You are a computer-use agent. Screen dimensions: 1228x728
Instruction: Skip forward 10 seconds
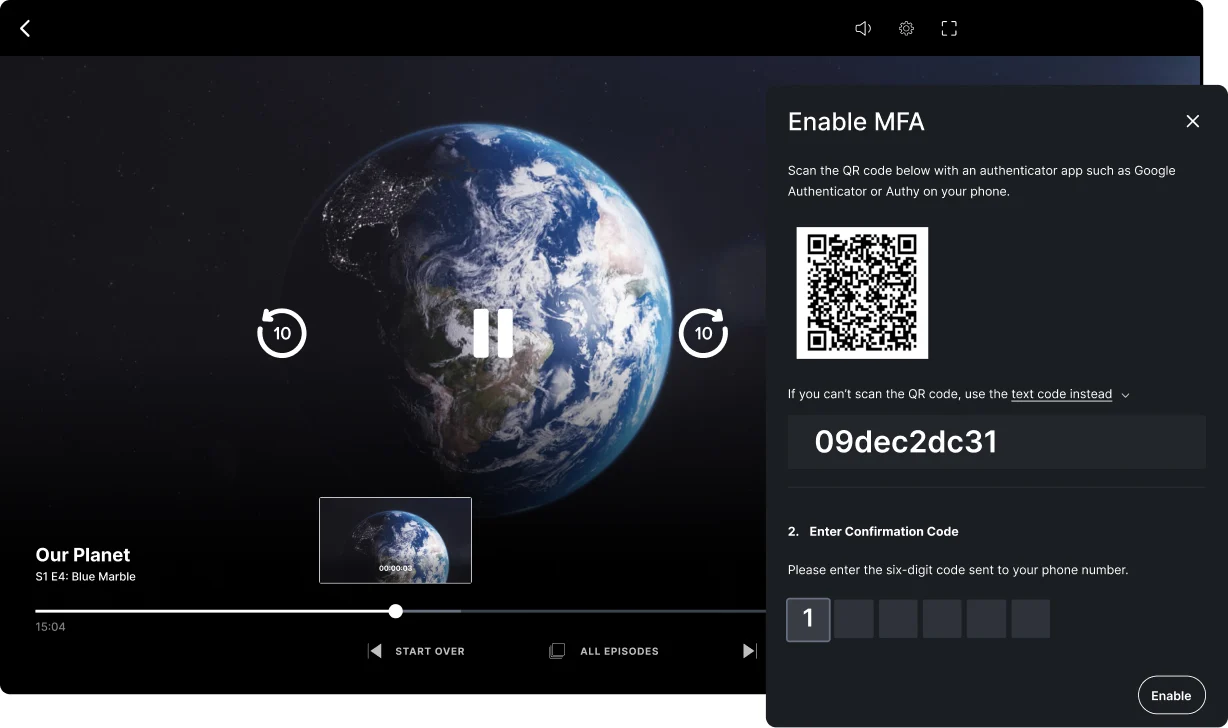pyautogui.click(x=703, y=333)
